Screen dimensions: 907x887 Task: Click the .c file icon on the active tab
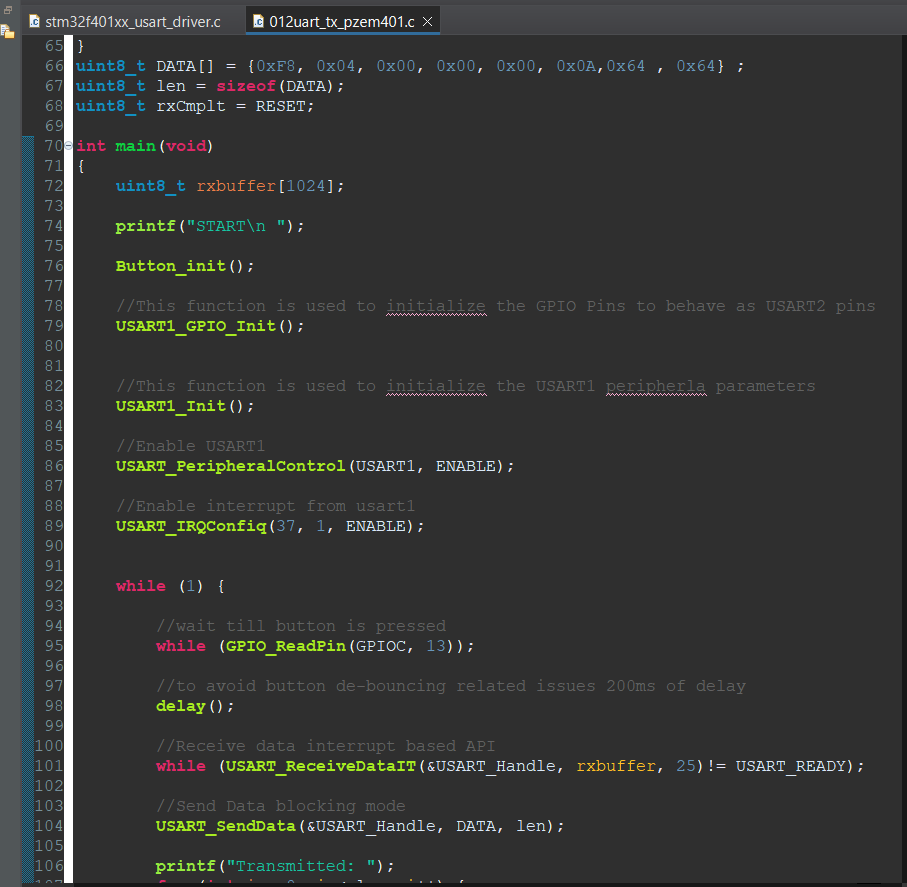[258, 19]
